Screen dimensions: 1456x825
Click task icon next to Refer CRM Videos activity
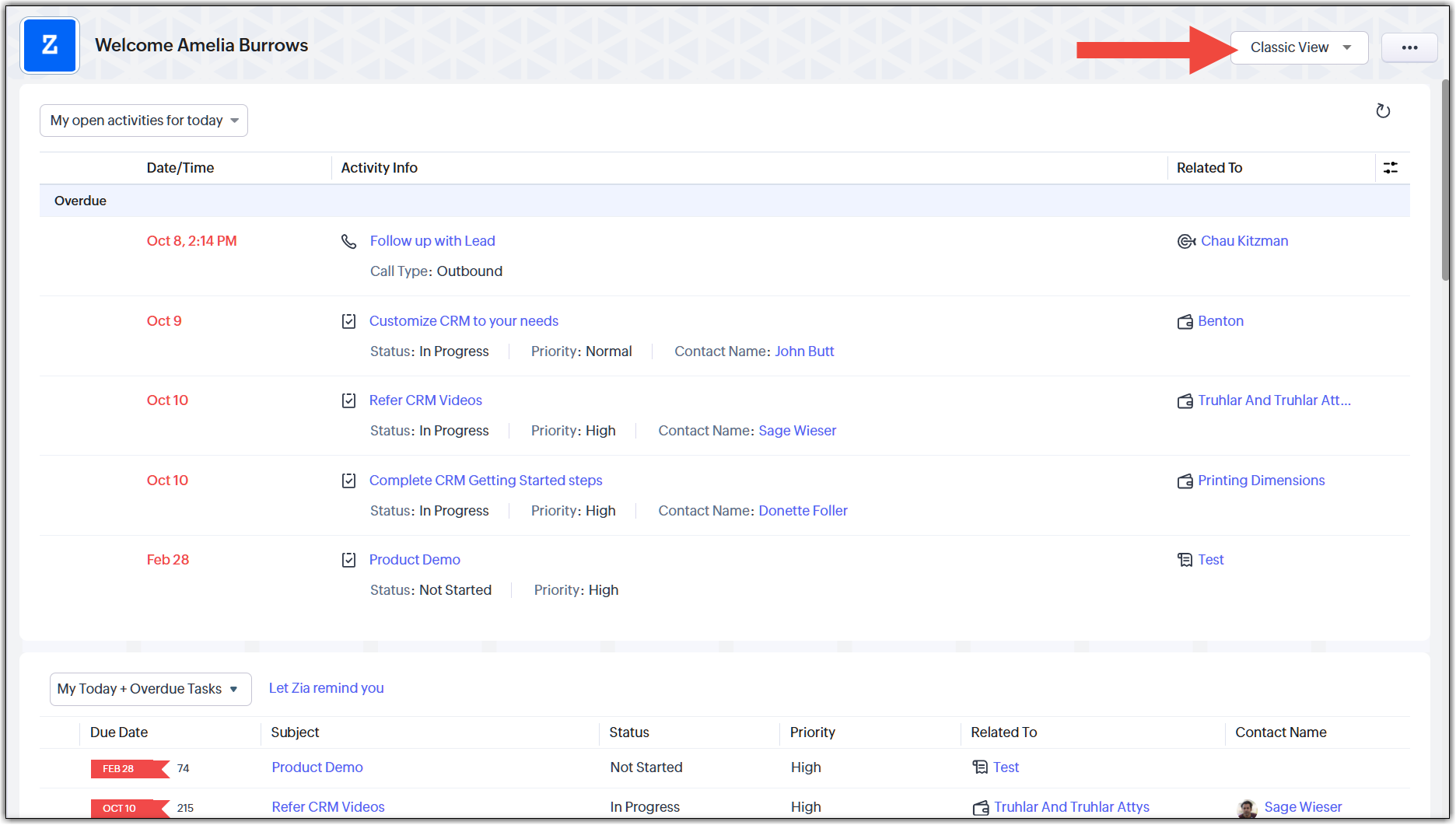(x=349, y=400)
